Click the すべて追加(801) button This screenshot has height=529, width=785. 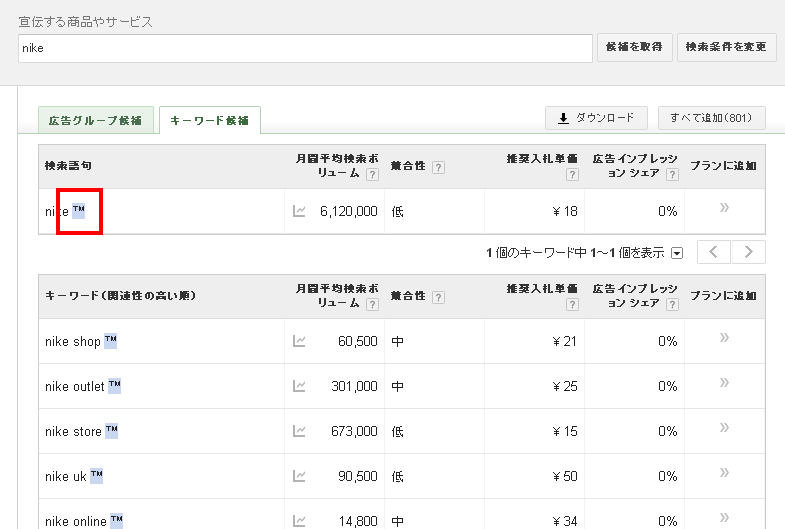(x=711, y=118)
